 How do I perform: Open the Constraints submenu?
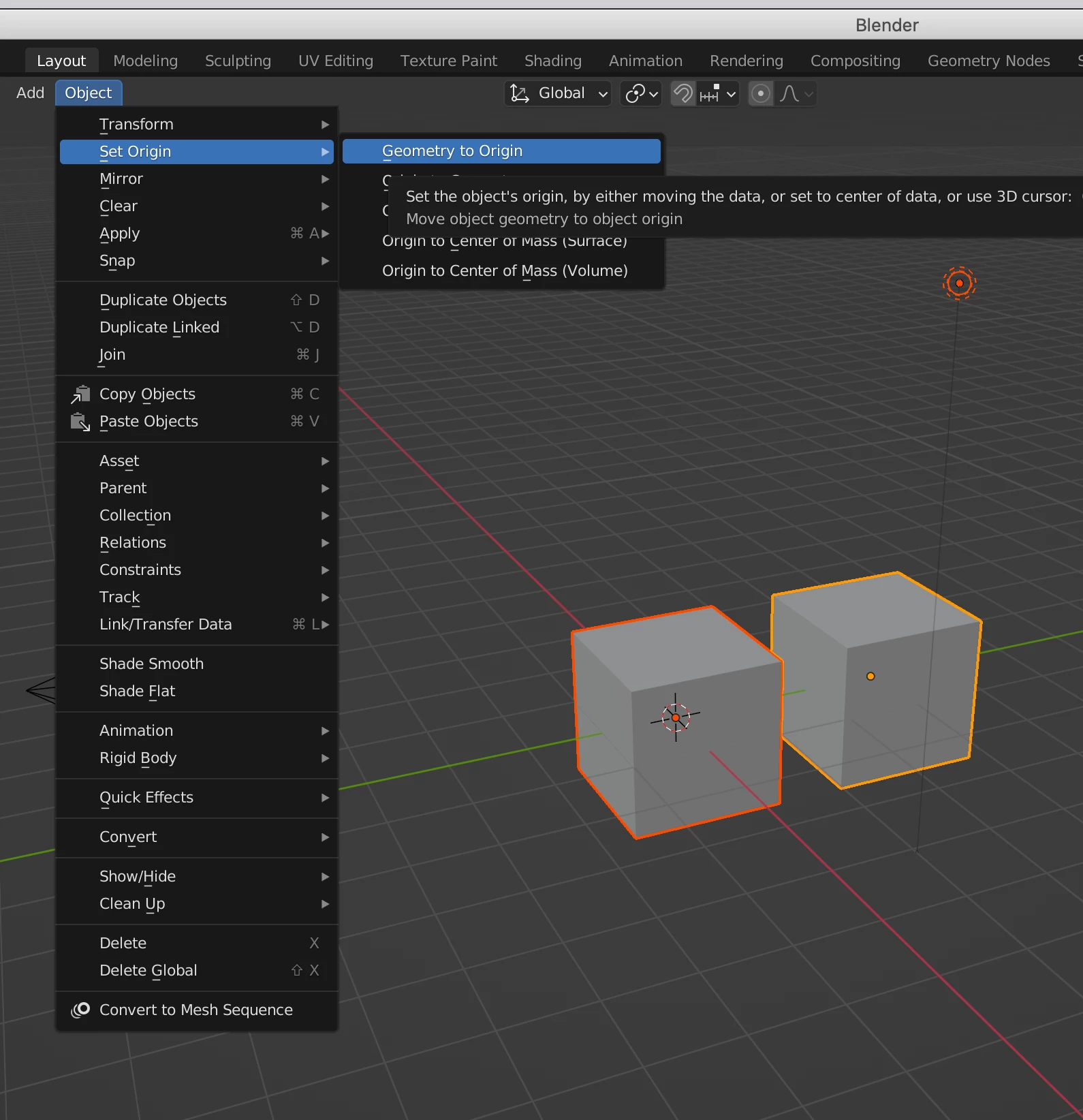196,570
